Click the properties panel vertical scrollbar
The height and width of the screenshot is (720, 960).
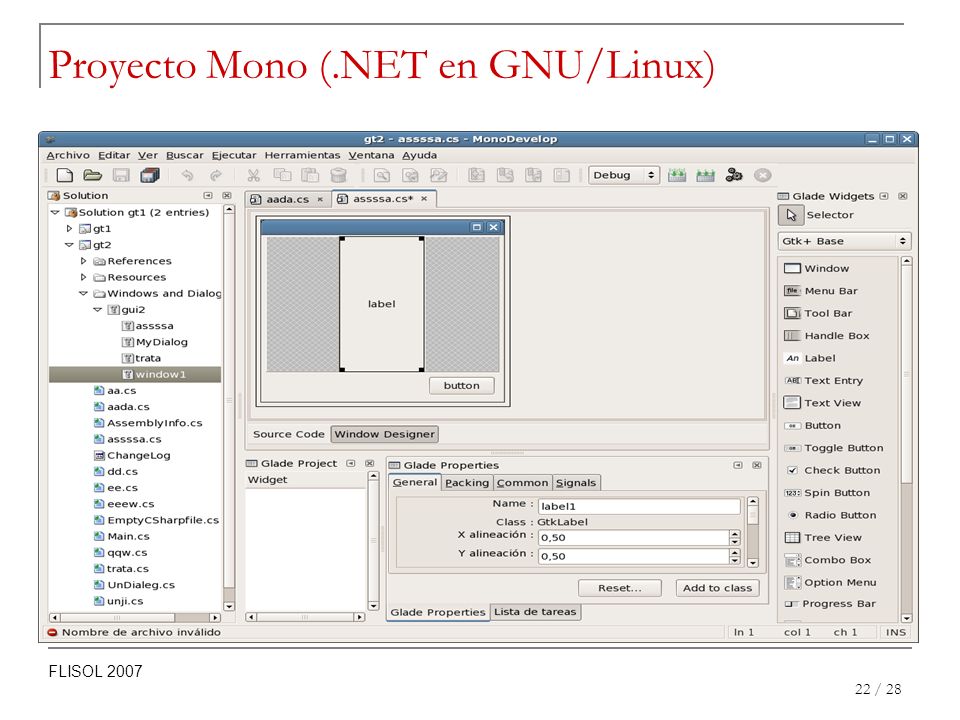(753, 532)
